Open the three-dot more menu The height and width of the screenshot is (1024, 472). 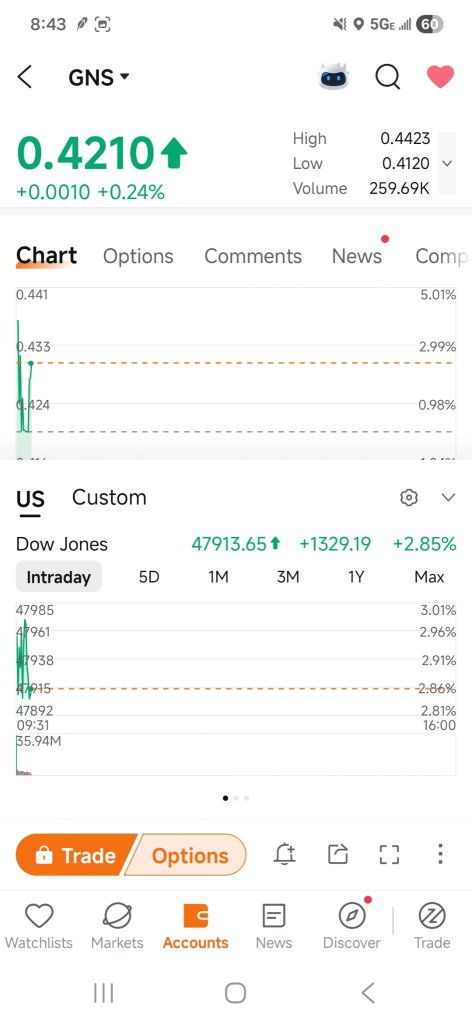tap(441, 854)
